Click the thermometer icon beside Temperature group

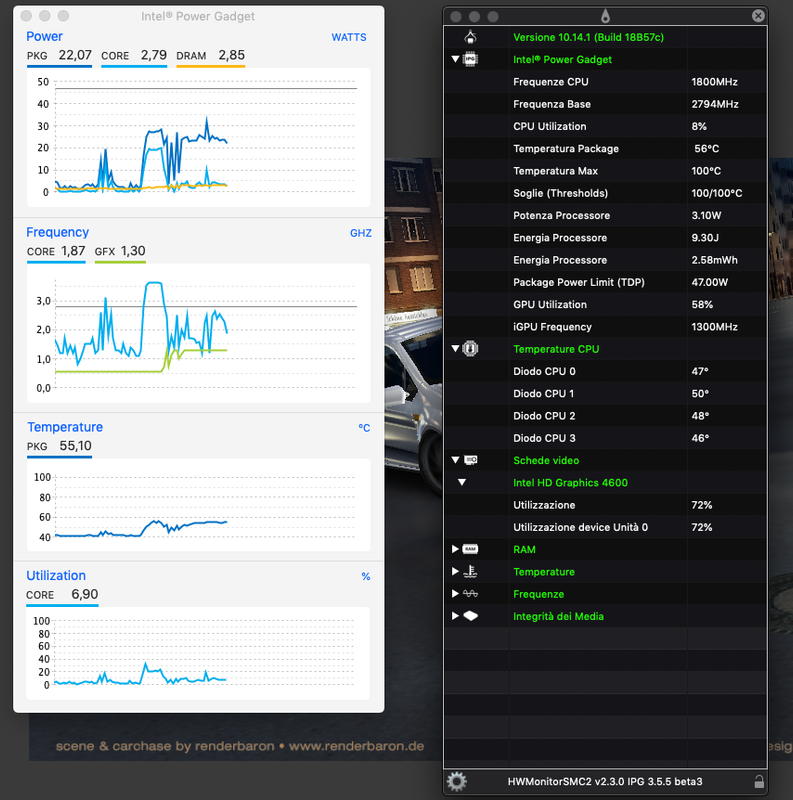tap(470, 572)
